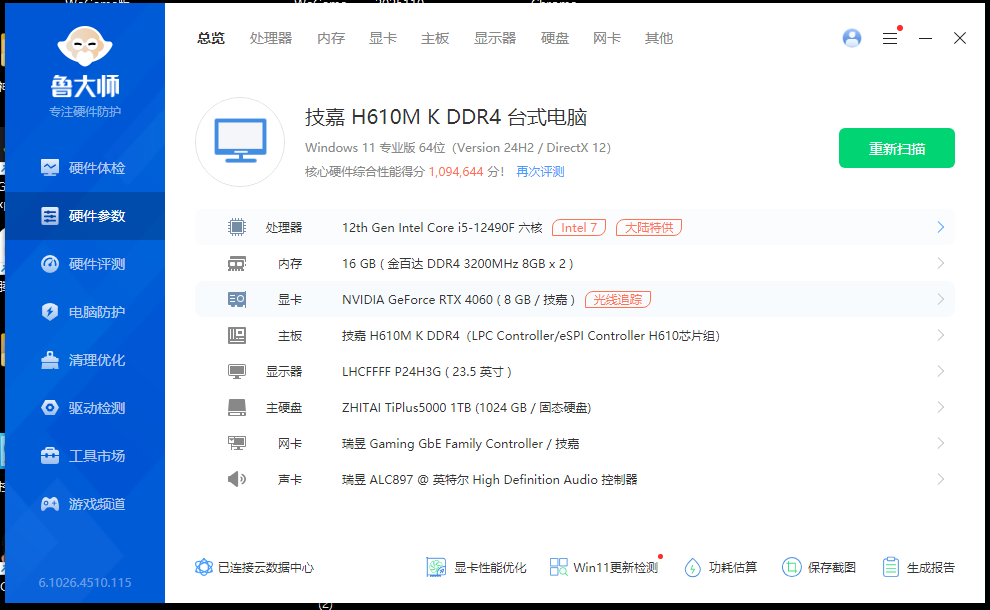Expand the 显卡 RTX 4060 row arrow
Image resolution: width=990 pixels, height=610 pixels.
(940, 299)
